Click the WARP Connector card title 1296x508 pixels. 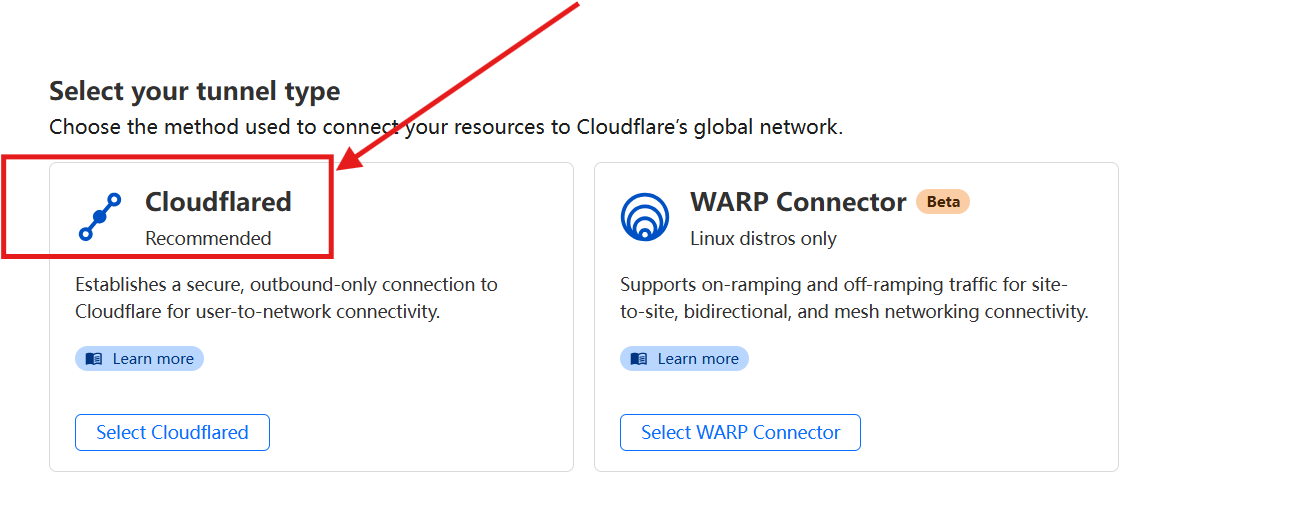tap(798, 202)
